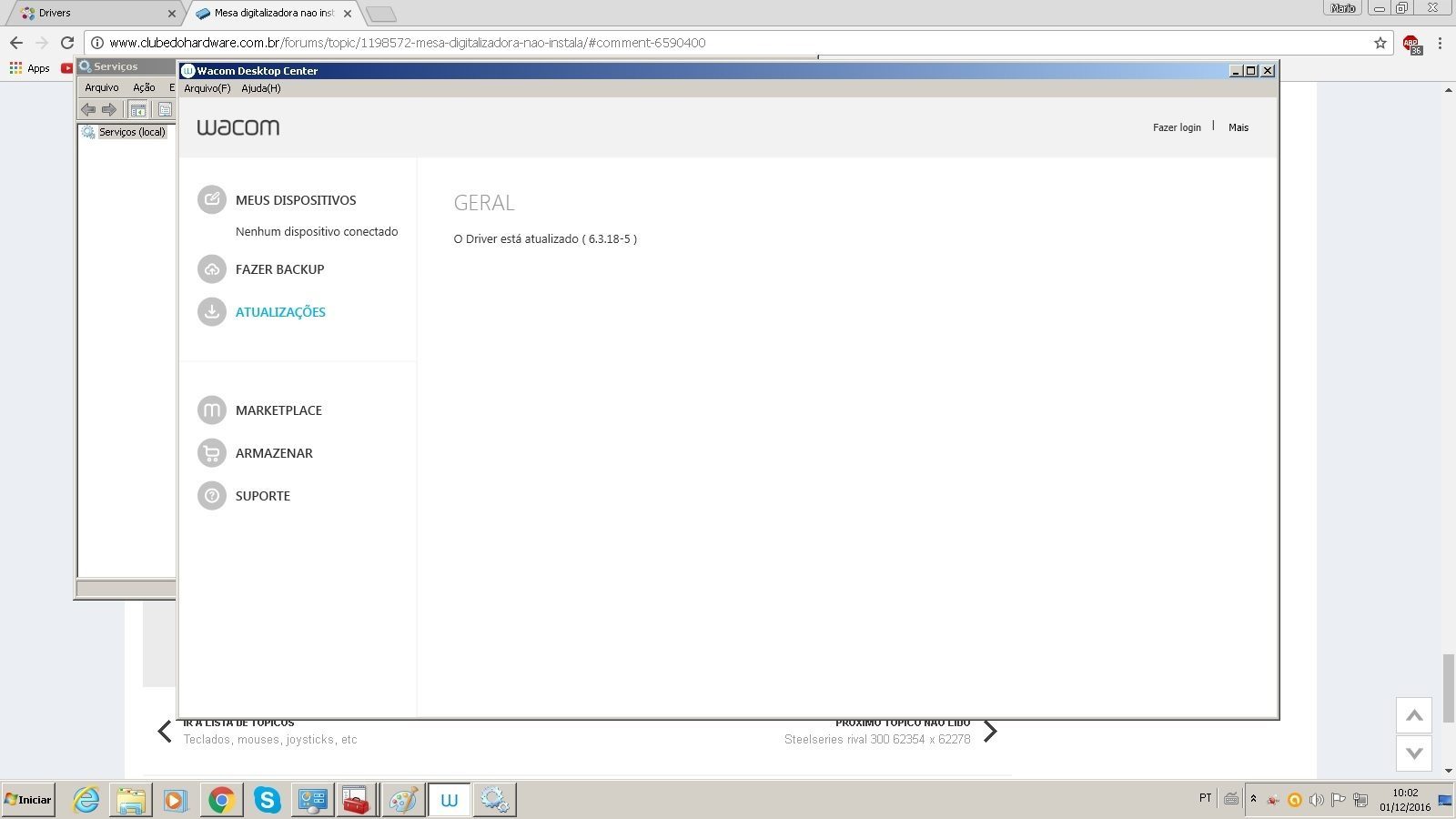This screenshot has height=819, width=1456.
Task: Show hidden tray icons chevron
Action: [x=1253, y=799]
